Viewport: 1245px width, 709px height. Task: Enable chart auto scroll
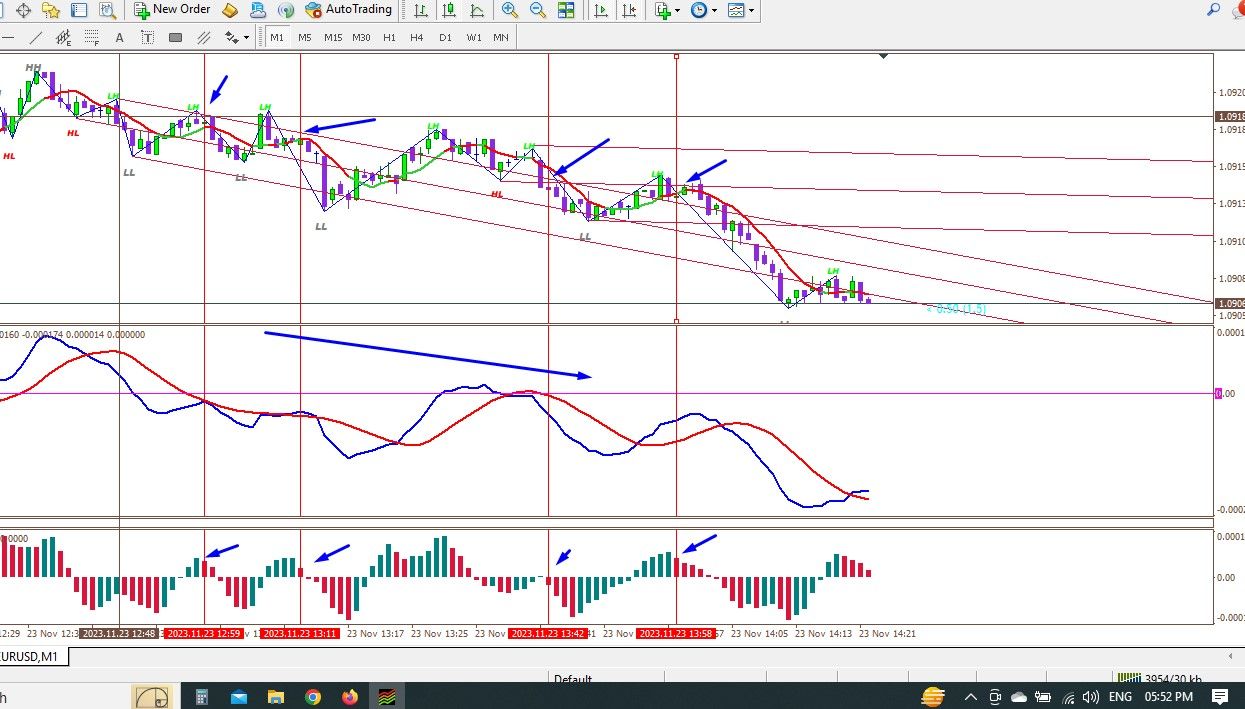tap(600, 10)
